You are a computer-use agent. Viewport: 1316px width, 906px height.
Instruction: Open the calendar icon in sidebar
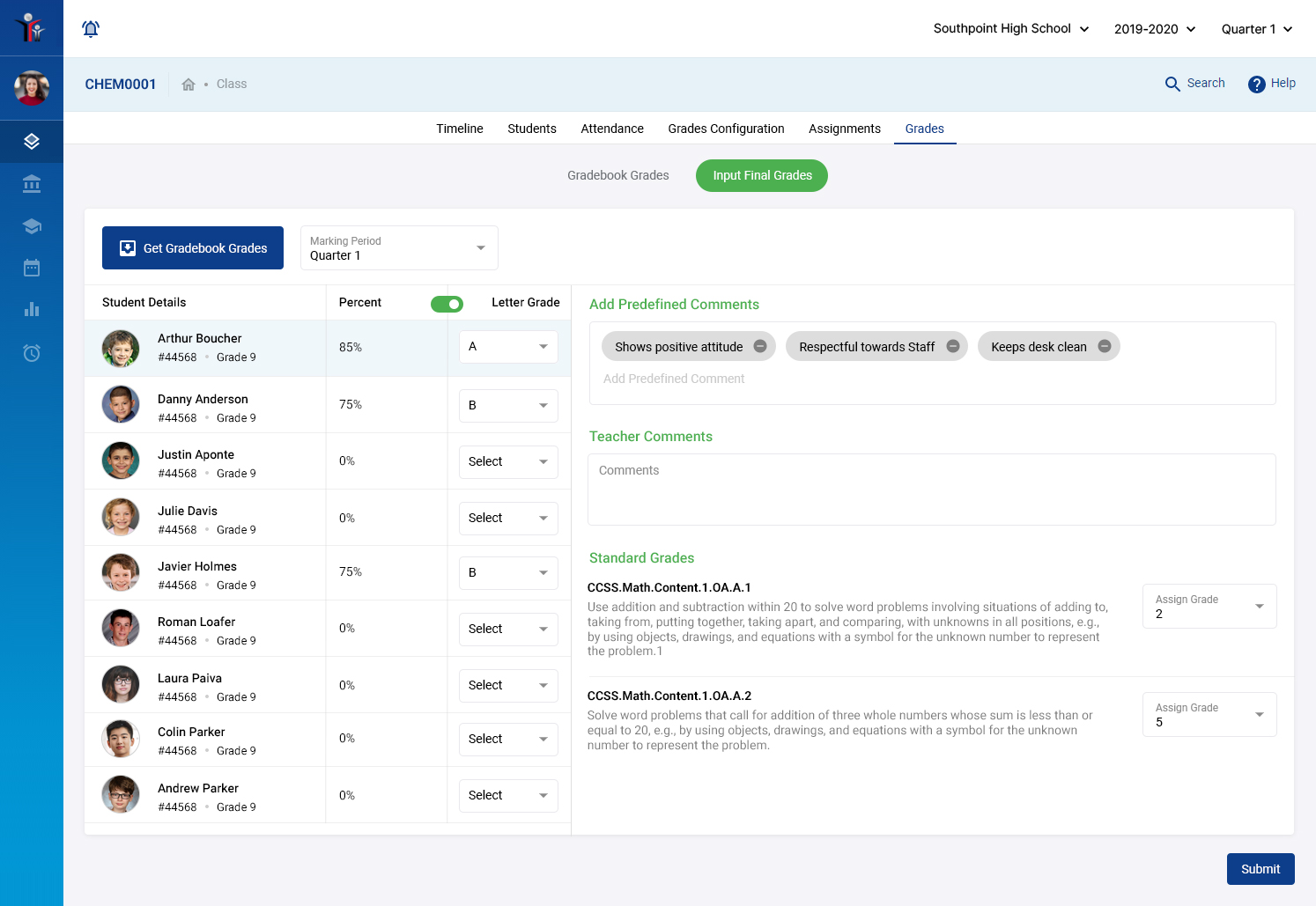32,268
